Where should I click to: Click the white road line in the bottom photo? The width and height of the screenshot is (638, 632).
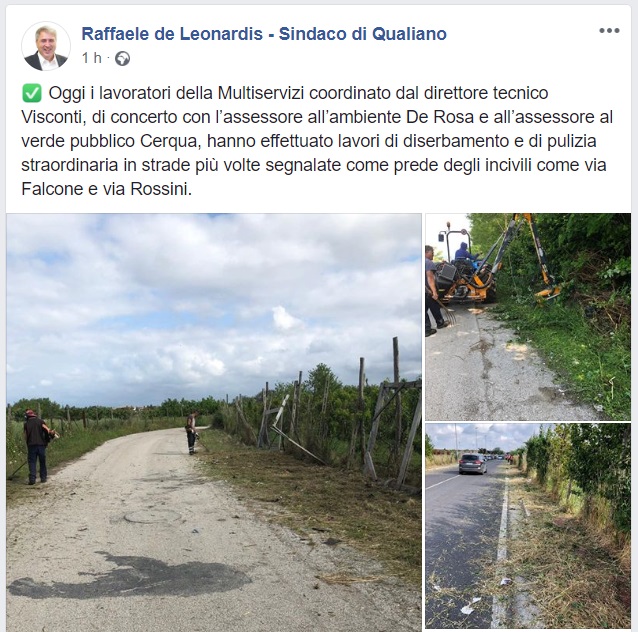(501, 548)
